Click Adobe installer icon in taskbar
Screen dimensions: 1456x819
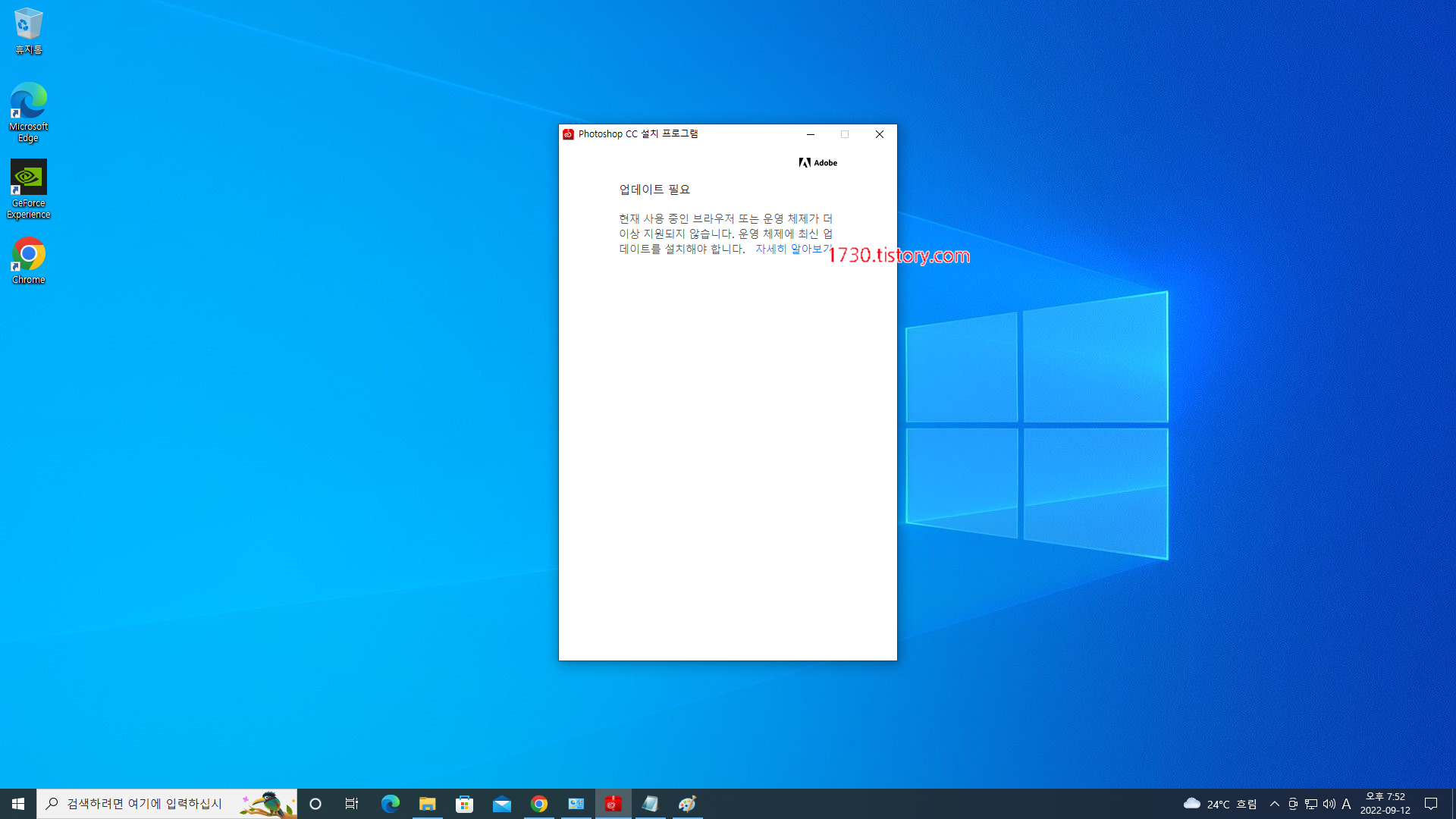(x=613, y=804)
